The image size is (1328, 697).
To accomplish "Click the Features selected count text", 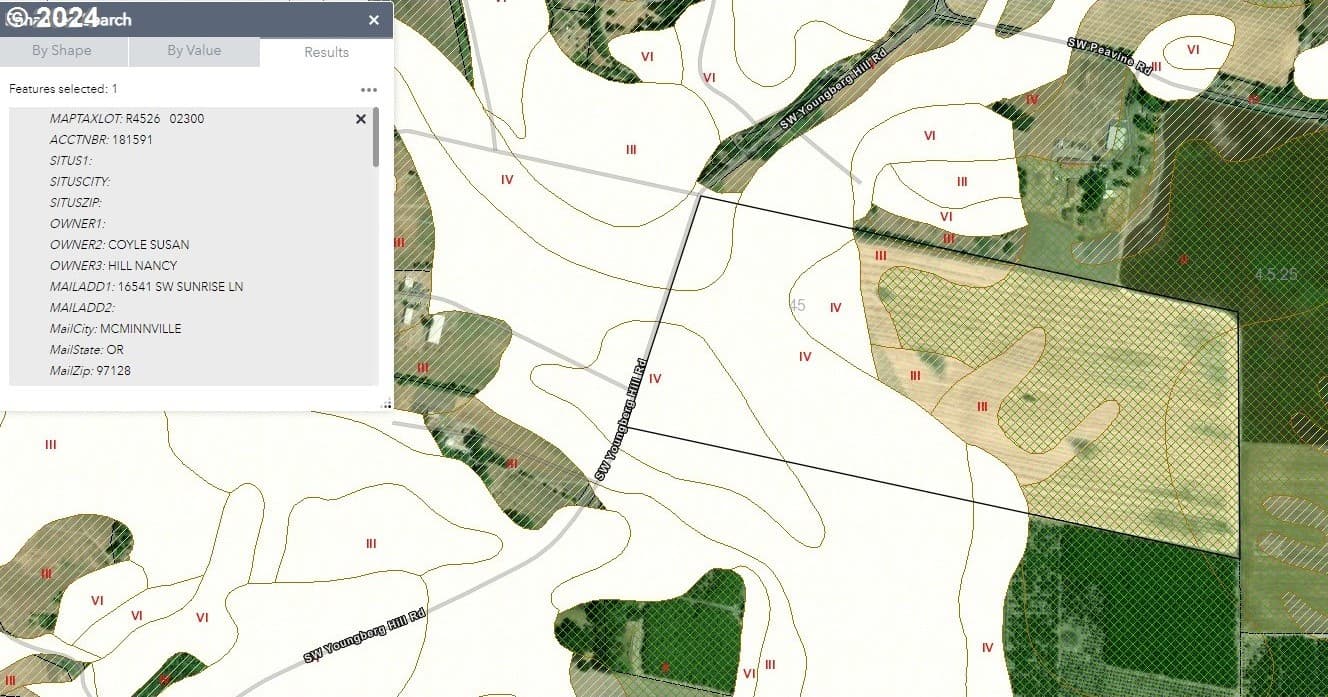I will 63,89.
